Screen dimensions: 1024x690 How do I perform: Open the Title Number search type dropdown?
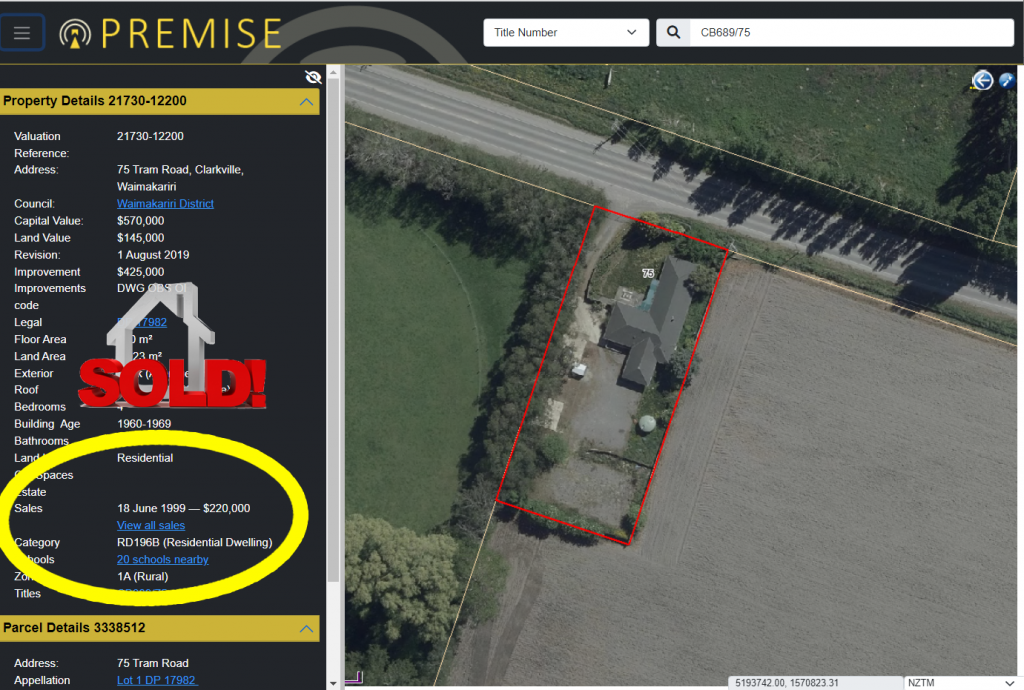(x=566, y=33)
